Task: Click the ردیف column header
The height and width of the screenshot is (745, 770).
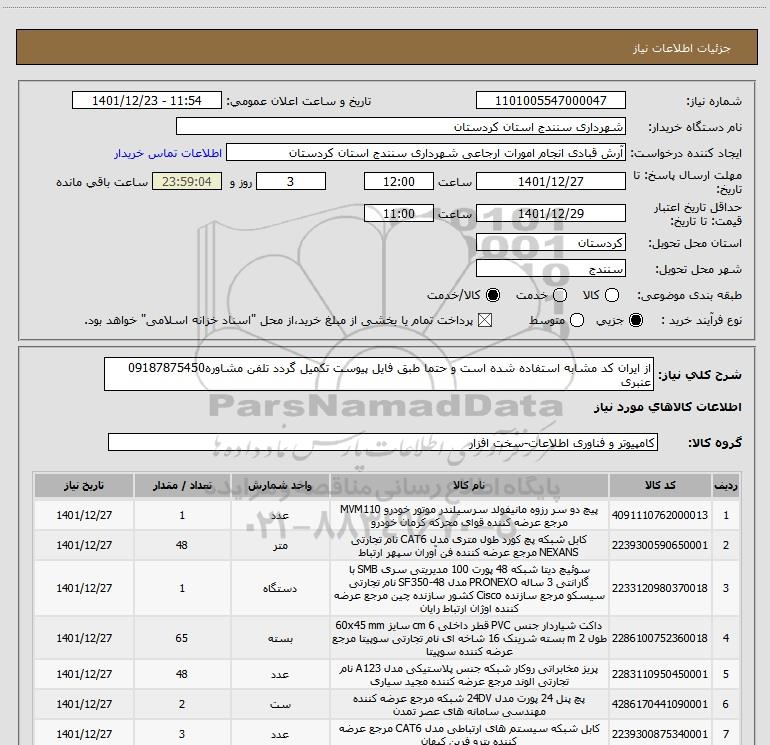Action: (x=726, y=486)
